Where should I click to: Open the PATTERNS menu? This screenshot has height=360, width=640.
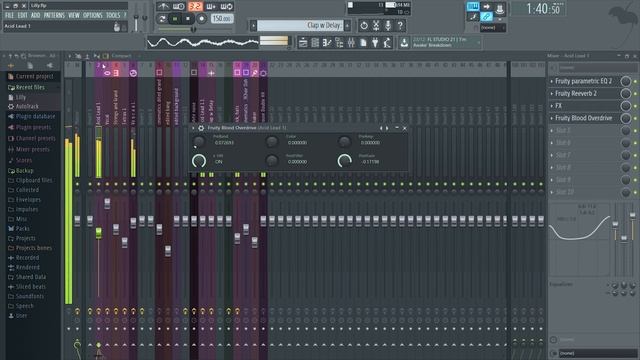point(54,15)
